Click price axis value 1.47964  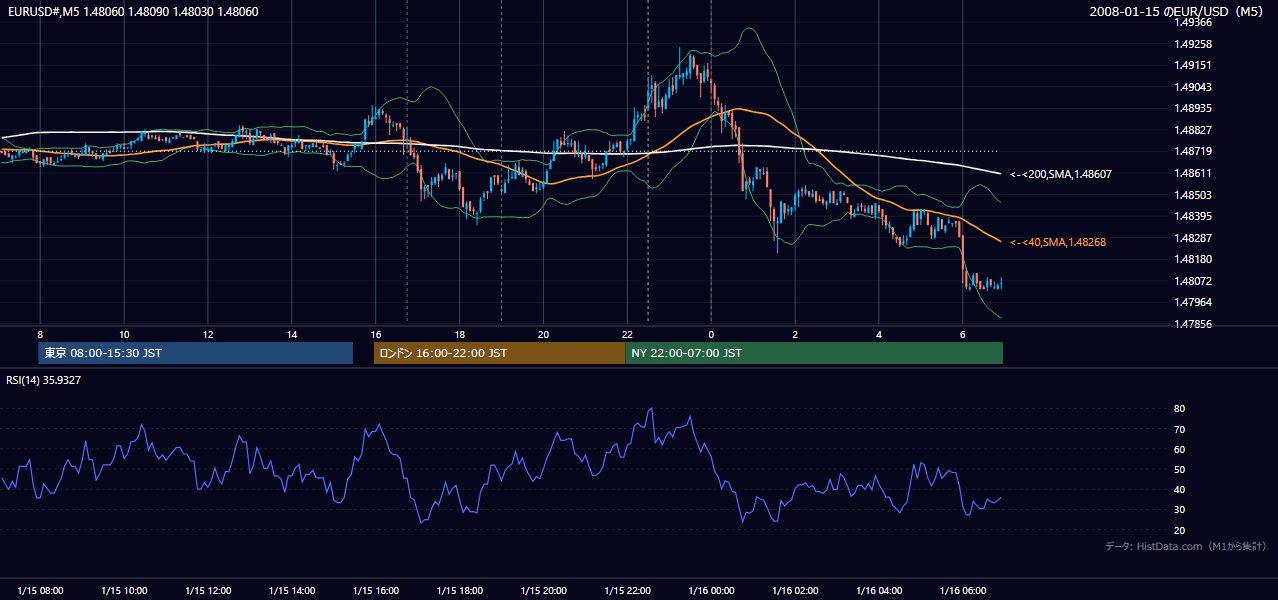click(1193, 302)
